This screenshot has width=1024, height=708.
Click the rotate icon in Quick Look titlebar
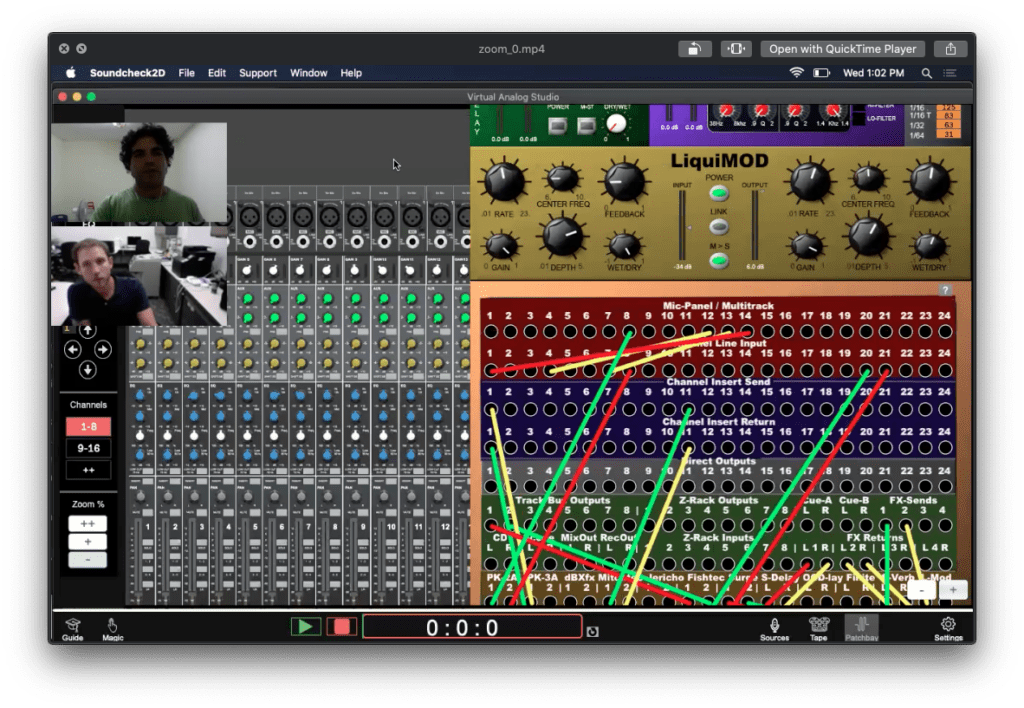pyautogui.click(x=694, y=49)
